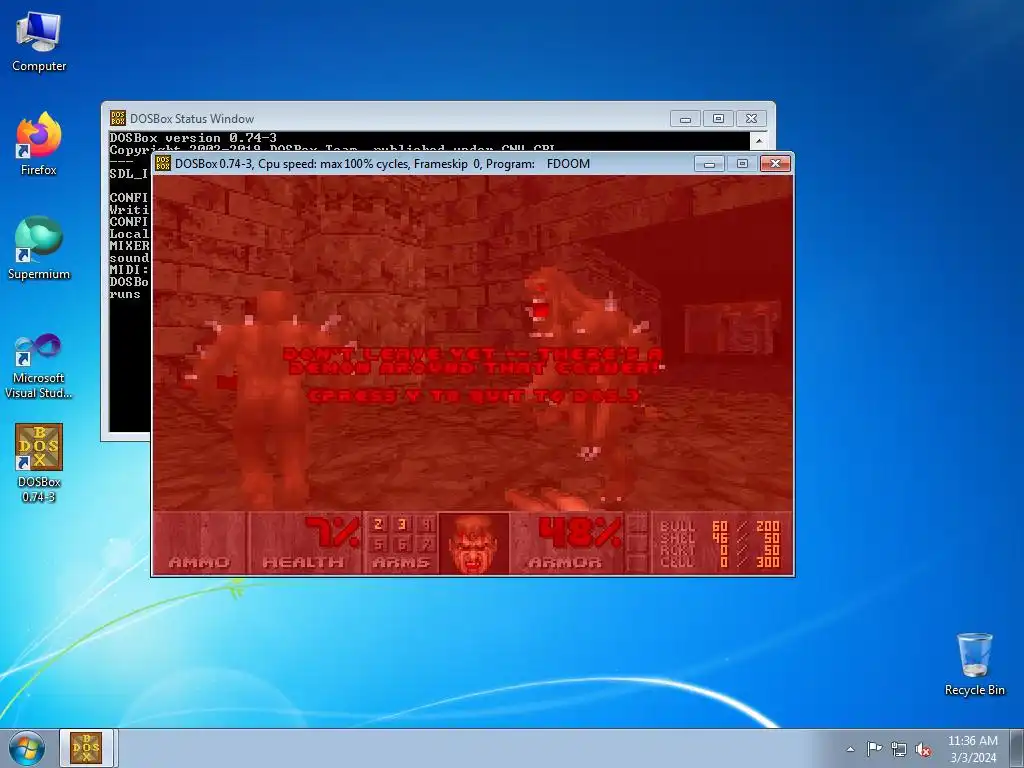Click DOSBox game window title bar icon
Screen dimensions: 1024x768
tap(163, 163)
